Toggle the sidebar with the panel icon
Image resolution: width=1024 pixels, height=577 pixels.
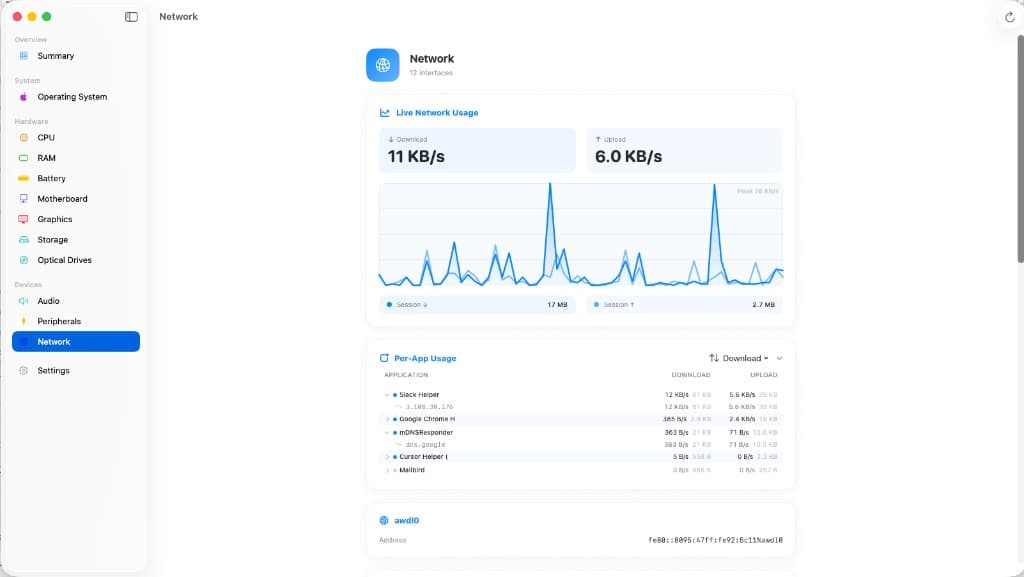coord(131,17)
